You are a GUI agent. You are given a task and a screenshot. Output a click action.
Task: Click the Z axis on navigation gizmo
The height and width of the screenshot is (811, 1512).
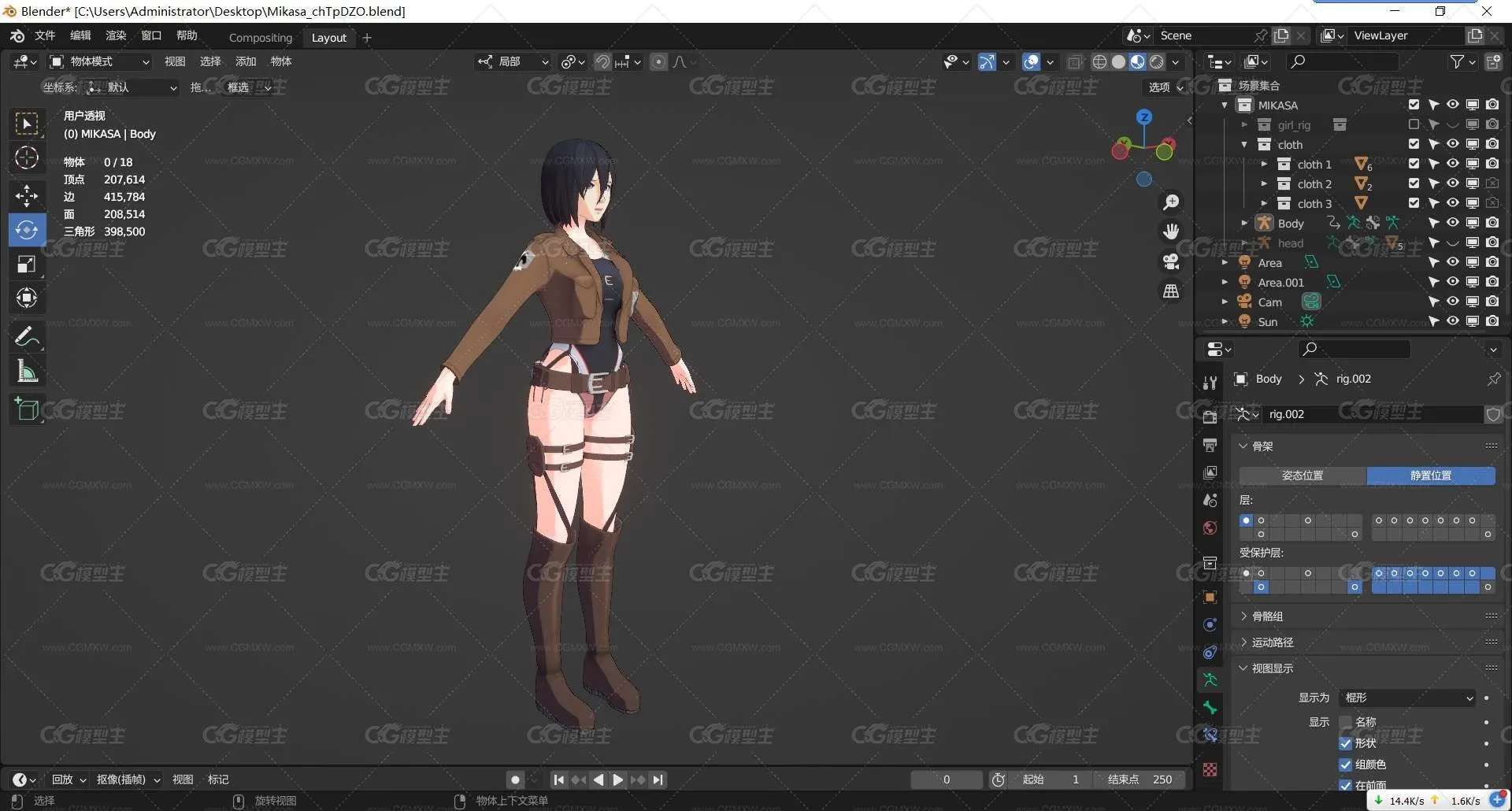click(x=1144, y=117)
